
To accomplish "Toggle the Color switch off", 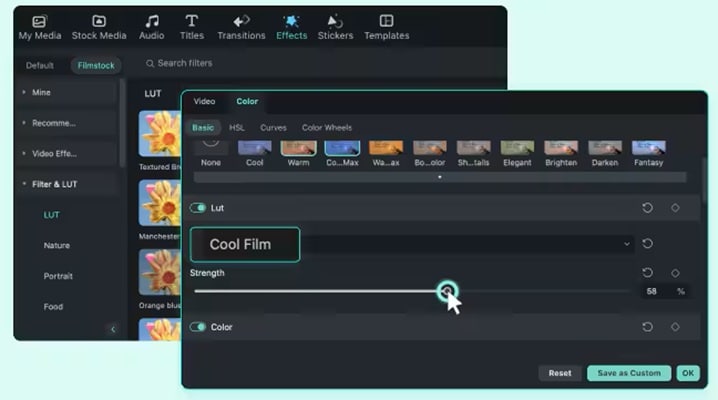I will point(198,327).
